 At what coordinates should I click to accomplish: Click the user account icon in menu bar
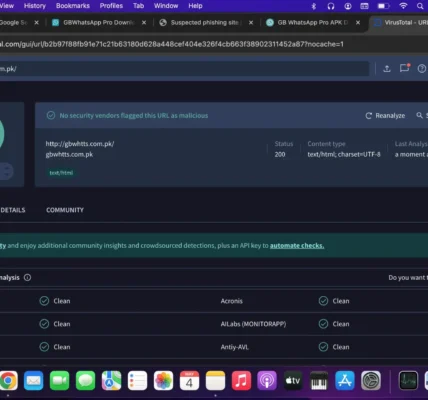(348, 6)
